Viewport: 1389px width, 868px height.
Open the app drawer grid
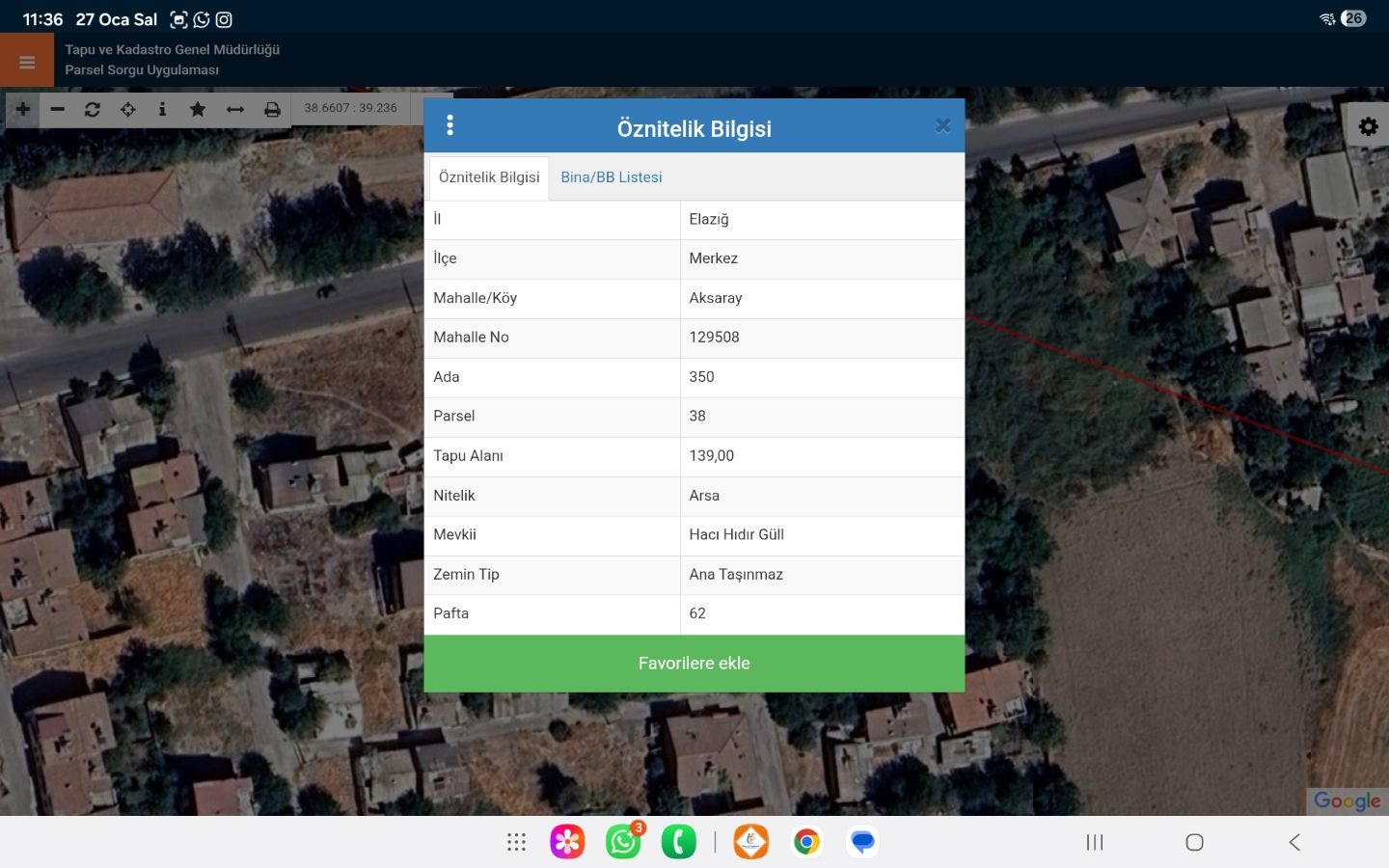click(516, 842)
